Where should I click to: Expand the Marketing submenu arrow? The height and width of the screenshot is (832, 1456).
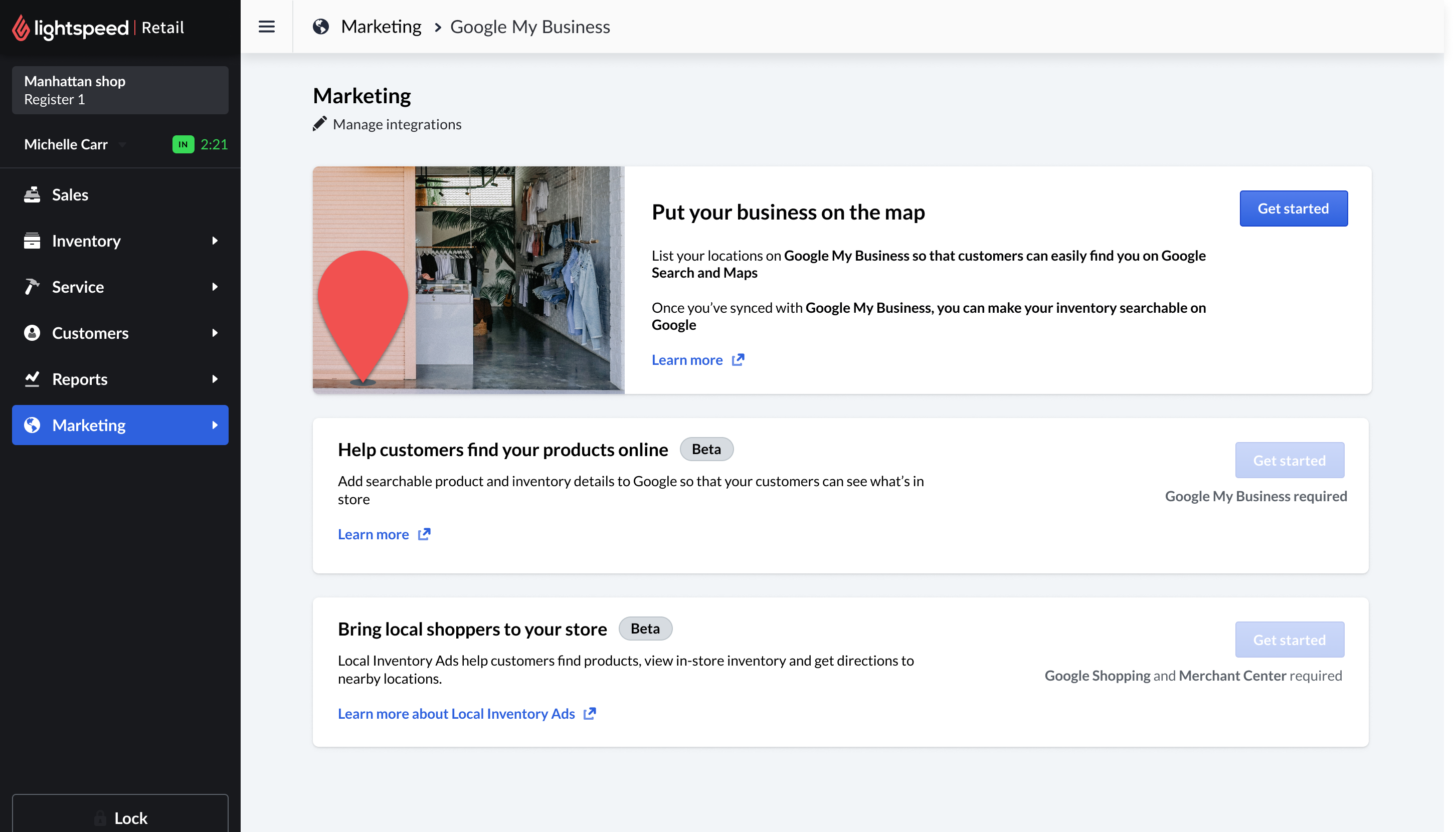pos(215,425)
